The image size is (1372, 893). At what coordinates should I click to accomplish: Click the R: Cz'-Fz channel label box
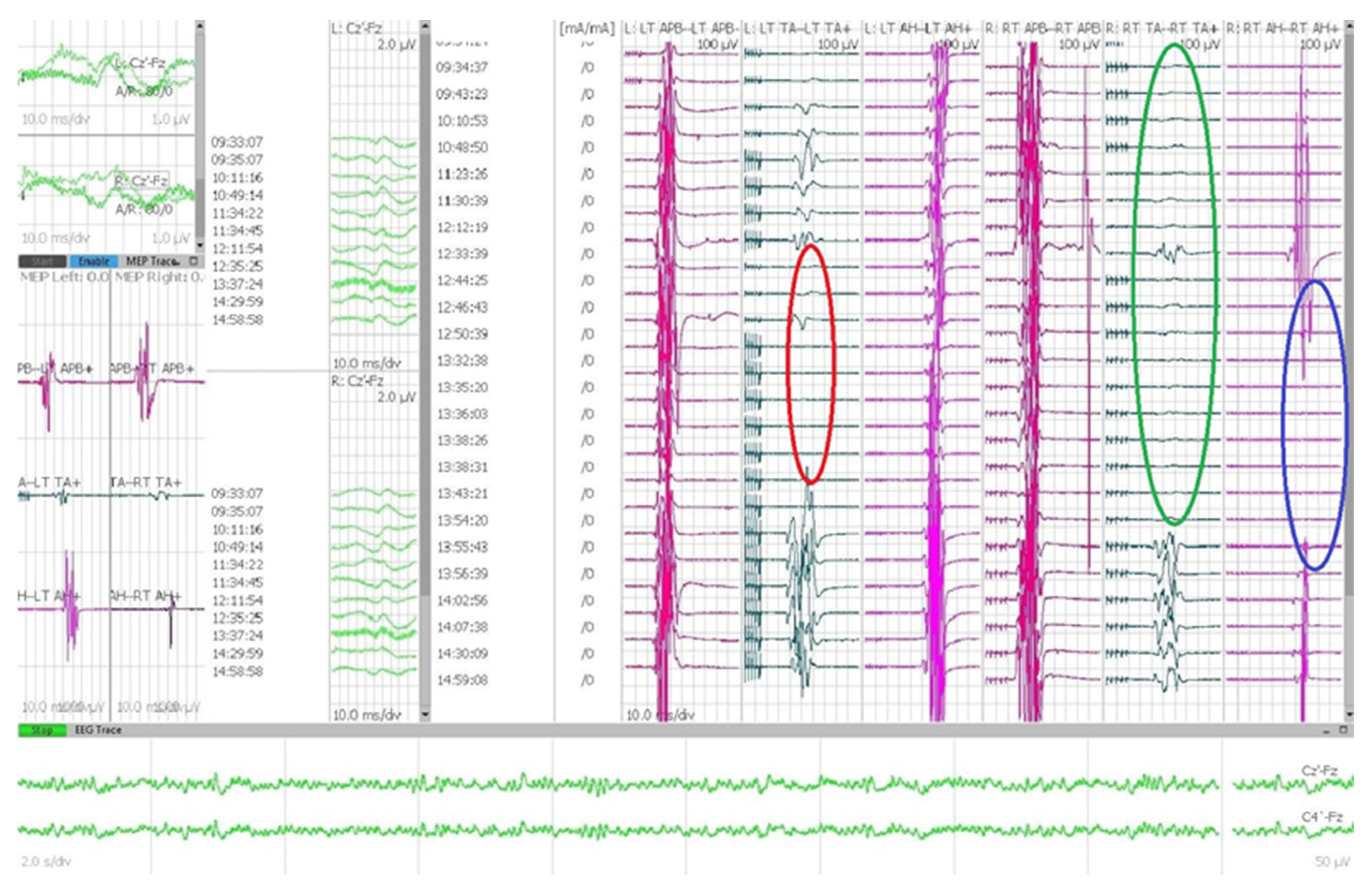tap(141, 181)
